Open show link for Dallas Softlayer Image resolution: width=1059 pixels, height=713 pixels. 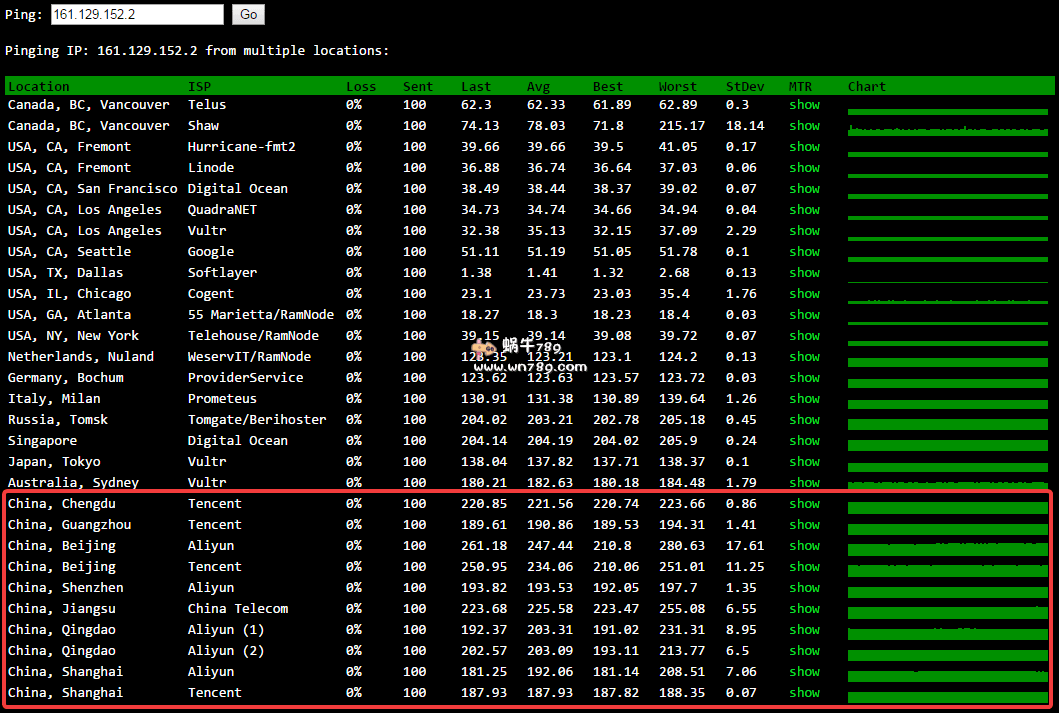[804, 273]
